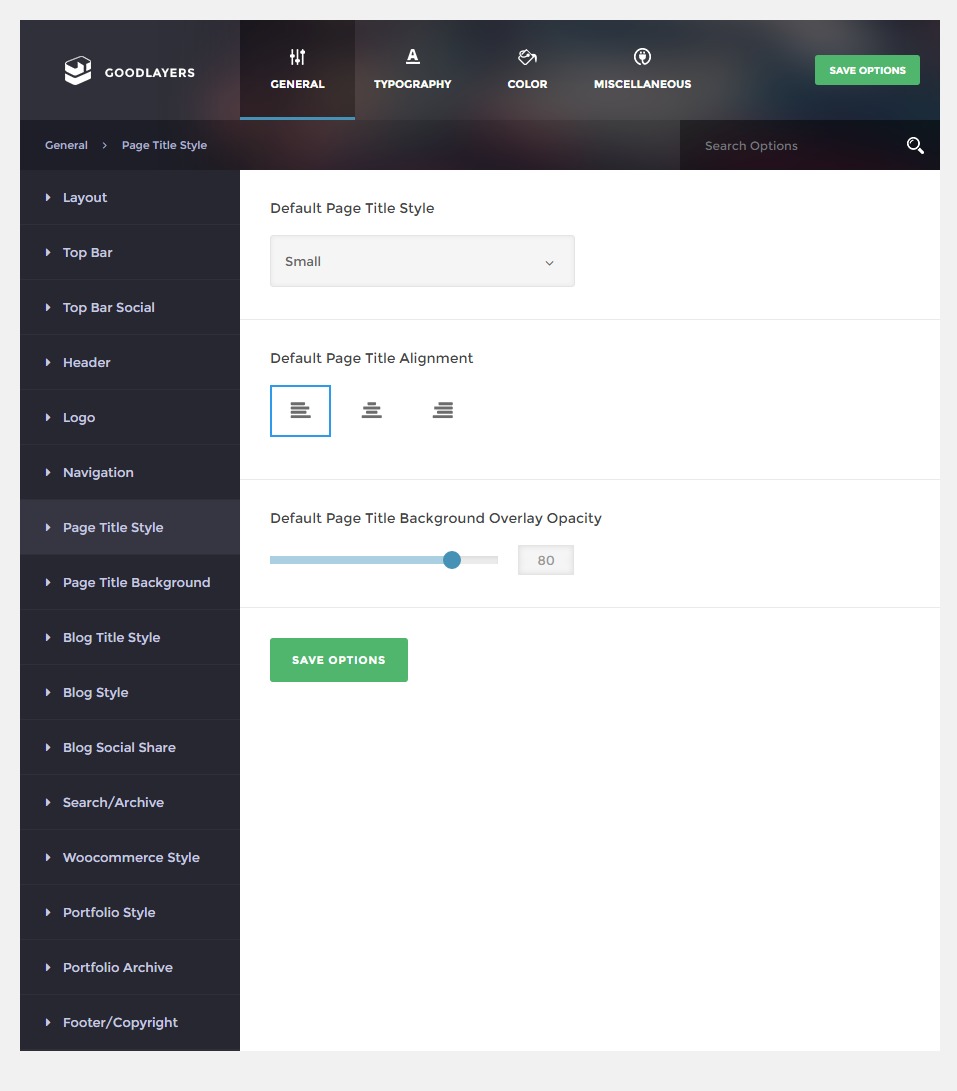Click the General breadcrumb link
This screenshot has width=957, height=1091.
tap(66, 145)
